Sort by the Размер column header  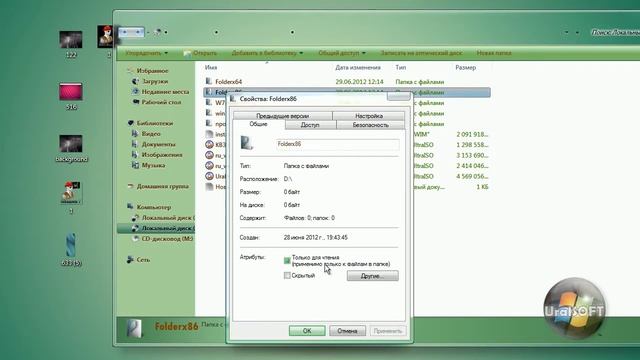(x=465, y=67)
